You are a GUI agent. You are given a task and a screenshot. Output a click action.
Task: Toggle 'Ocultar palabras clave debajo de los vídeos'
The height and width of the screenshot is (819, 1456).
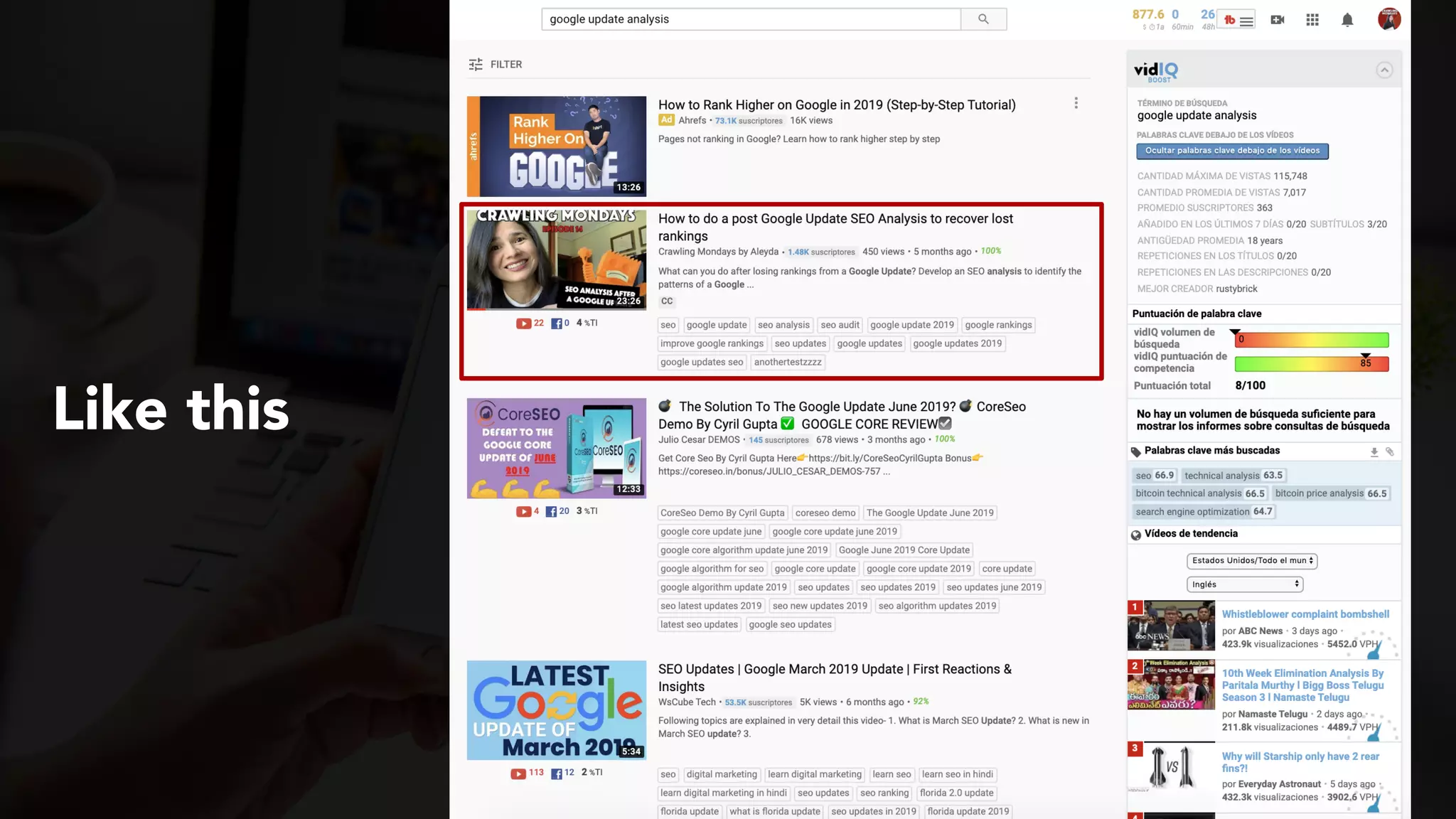coord(1232,151)
